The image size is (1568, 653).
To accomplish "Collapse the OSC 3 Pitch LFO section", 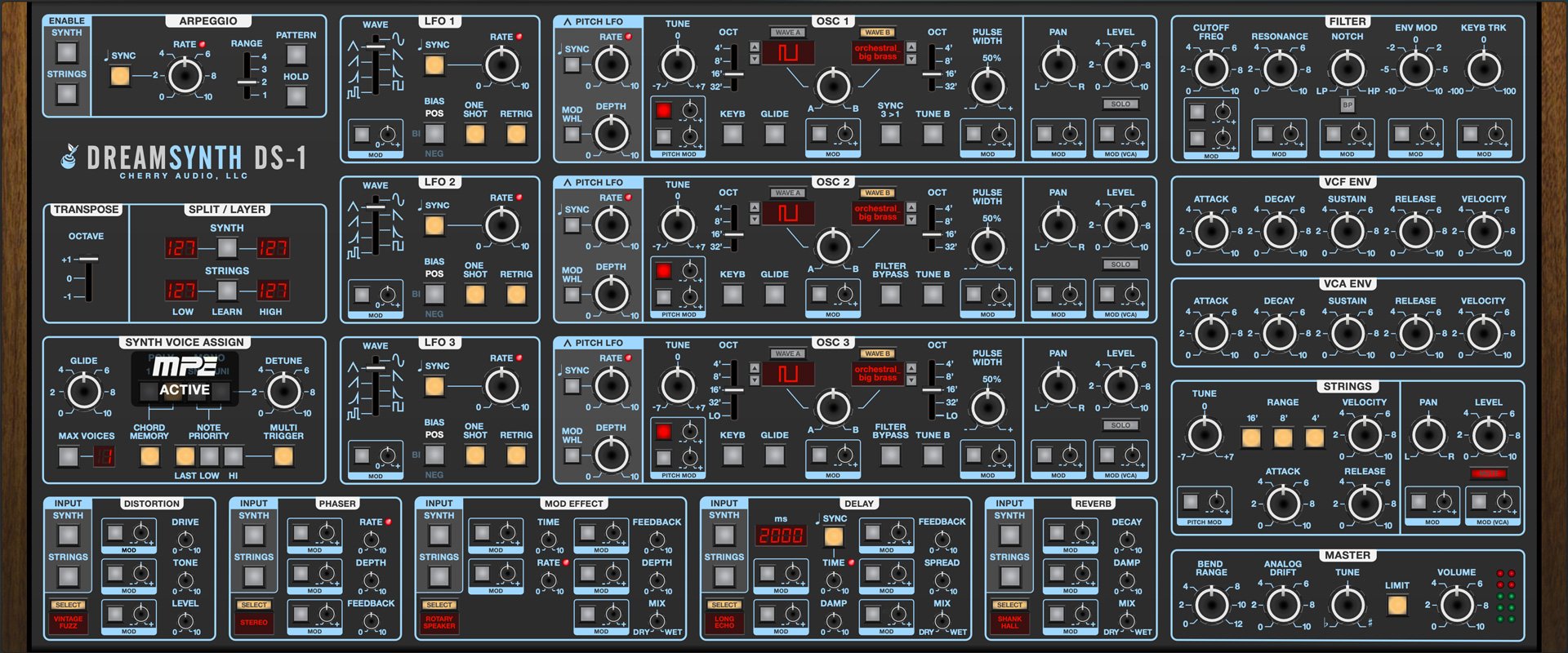I will 568,344.
